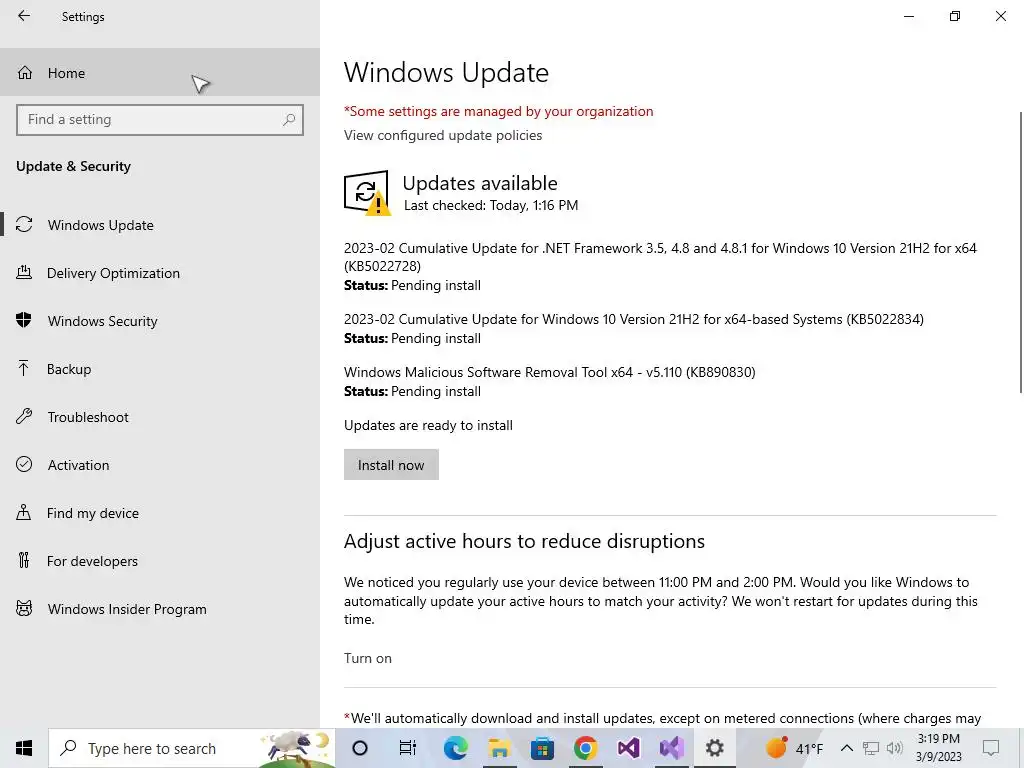Open Home in the Settings sidebar
Viewport: 1024px width, 768px height.
click(x=160, y=72)
